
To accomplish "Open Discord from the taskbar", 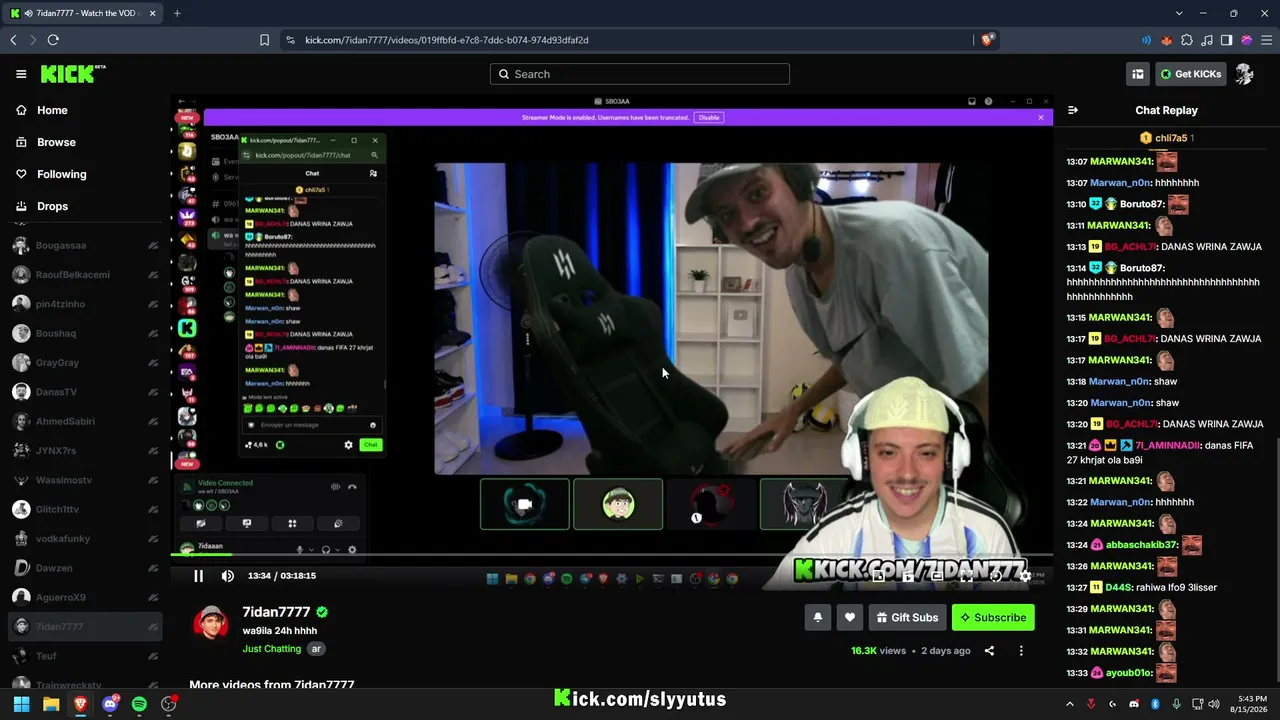I will pos(110,704).
